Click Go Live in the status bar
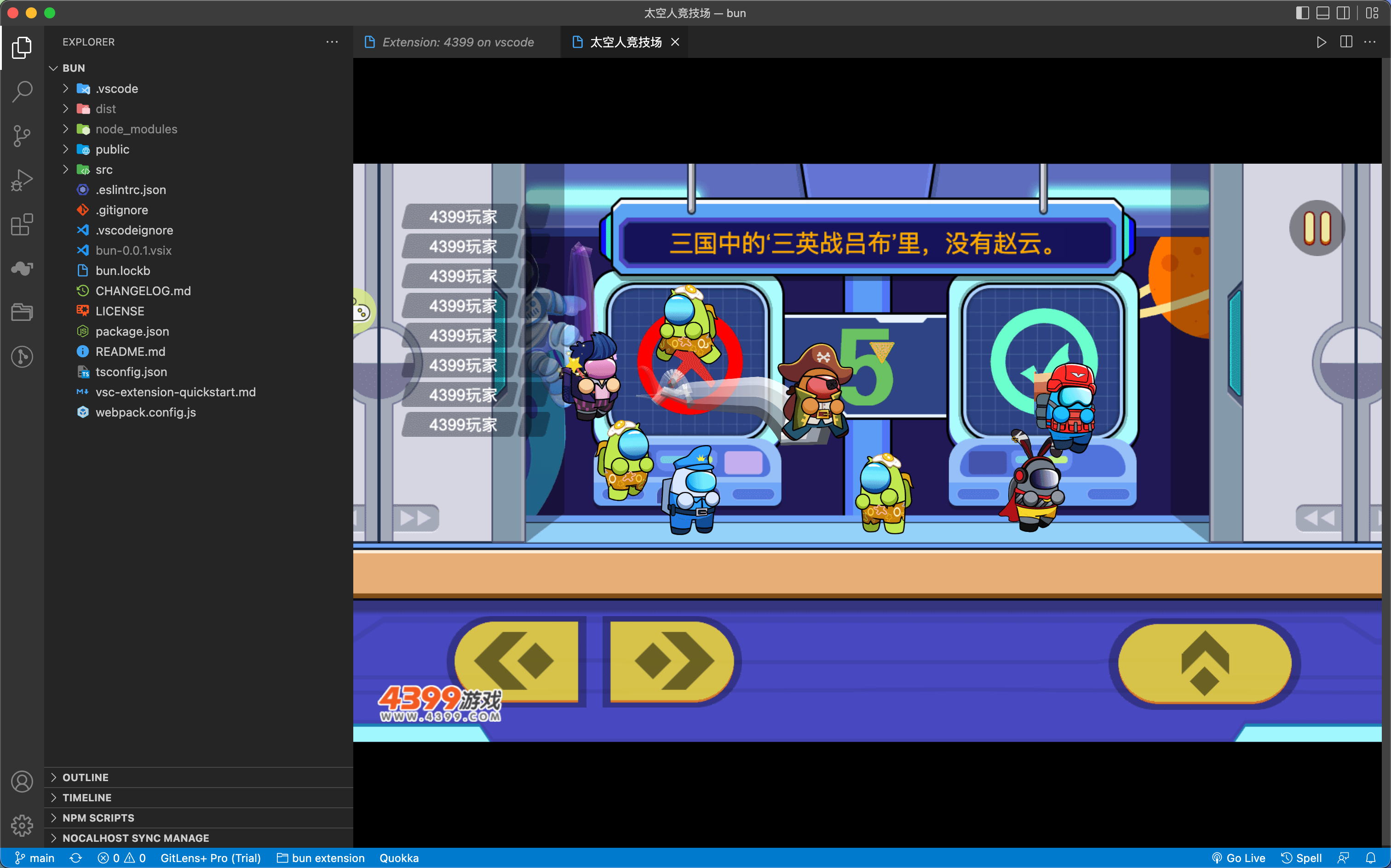 click(1238, 858)
